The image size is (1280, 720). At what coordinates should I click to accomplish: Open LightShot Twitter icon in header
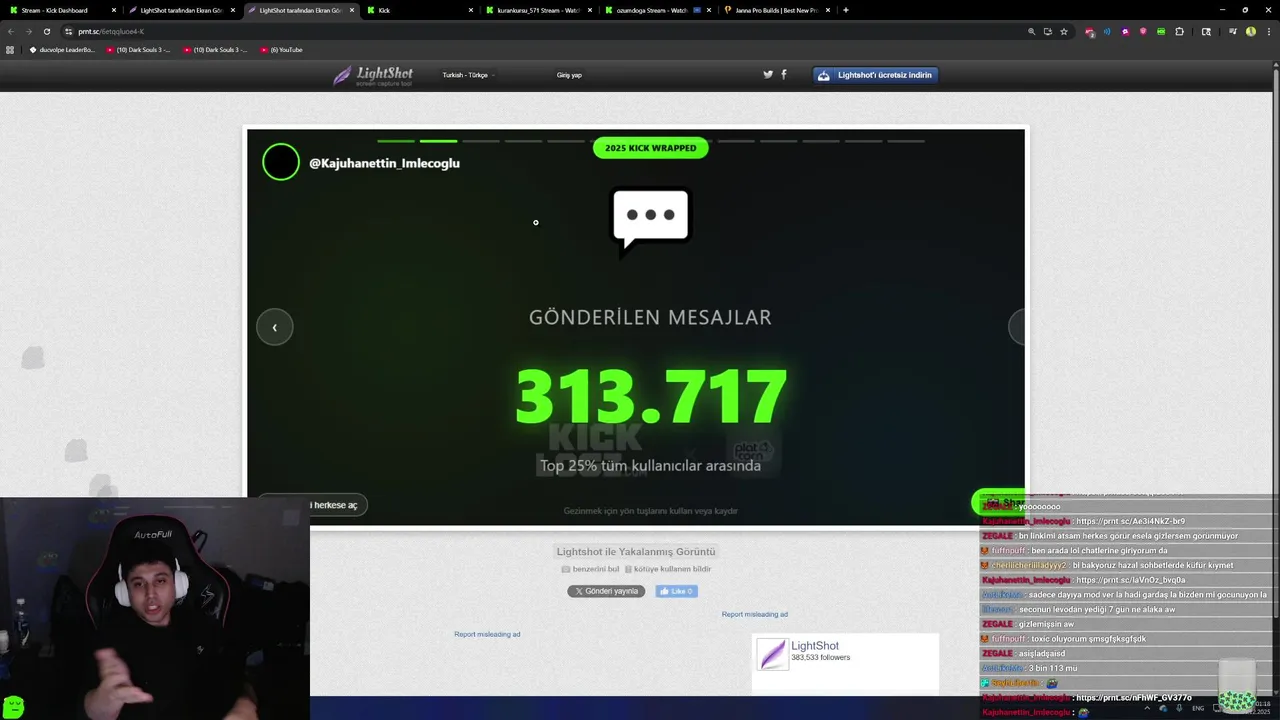pos(768,74)
